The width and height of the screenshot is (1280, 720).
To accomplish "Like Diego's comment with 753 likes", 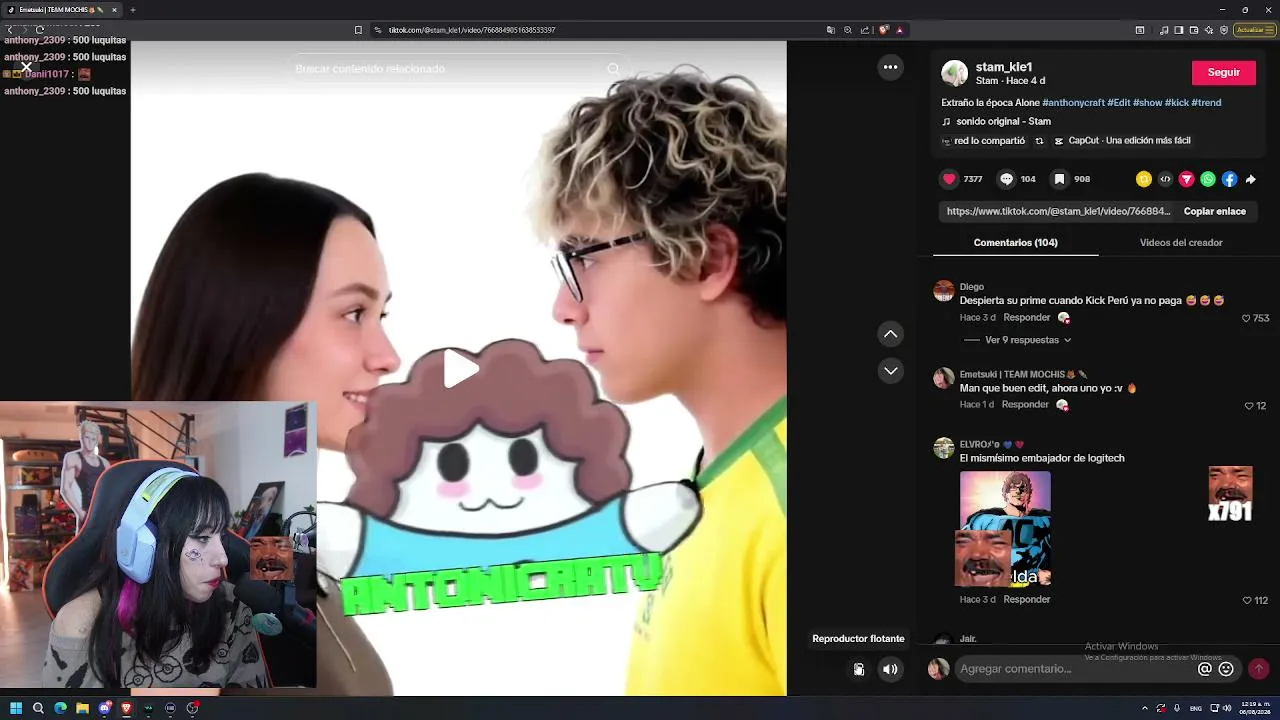I will [1246, 318].
